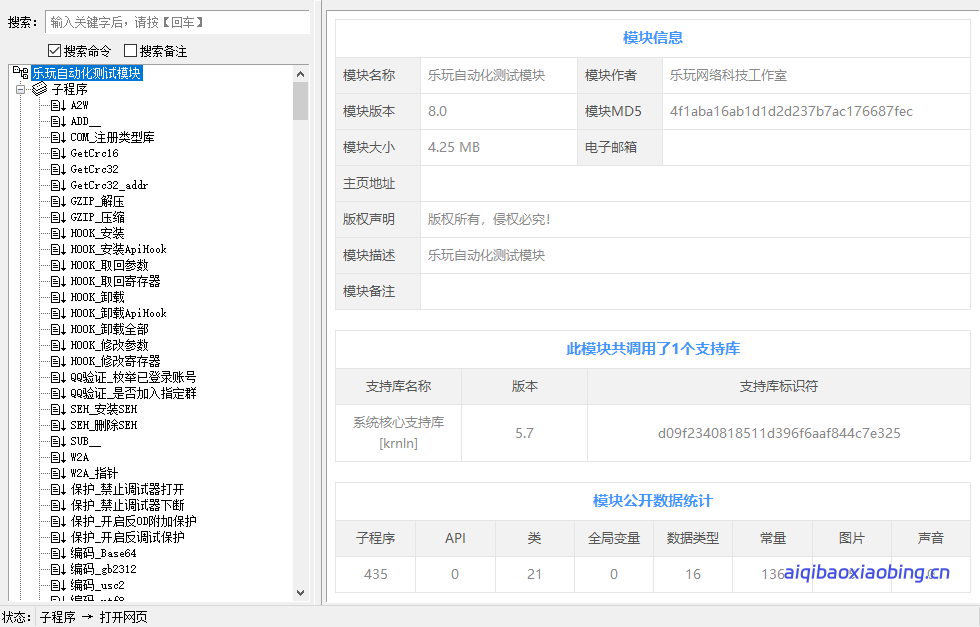The image size is (980, 627).
Task: Select root node 乐玩自动化测试模块
Action: [x=86, y=73]
